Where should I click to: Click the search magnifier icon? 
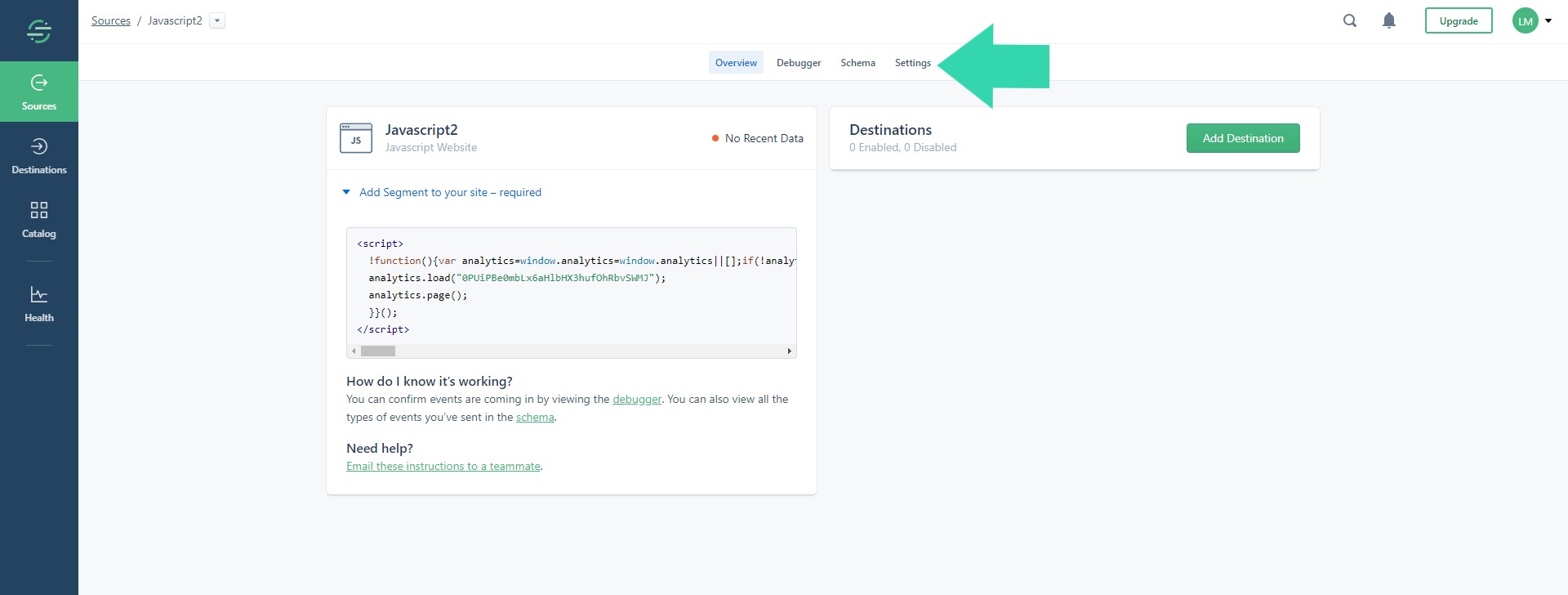coord(1350,21)
